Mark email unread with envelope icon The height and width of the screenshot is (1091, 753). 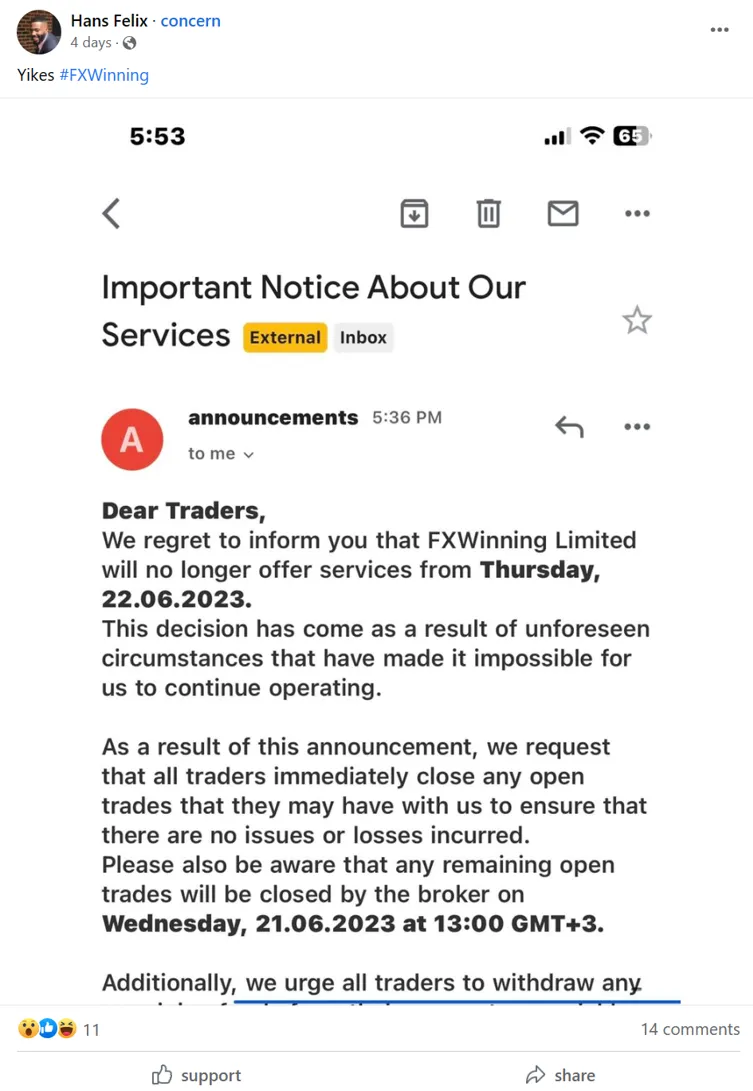click(x=562, y=213)
